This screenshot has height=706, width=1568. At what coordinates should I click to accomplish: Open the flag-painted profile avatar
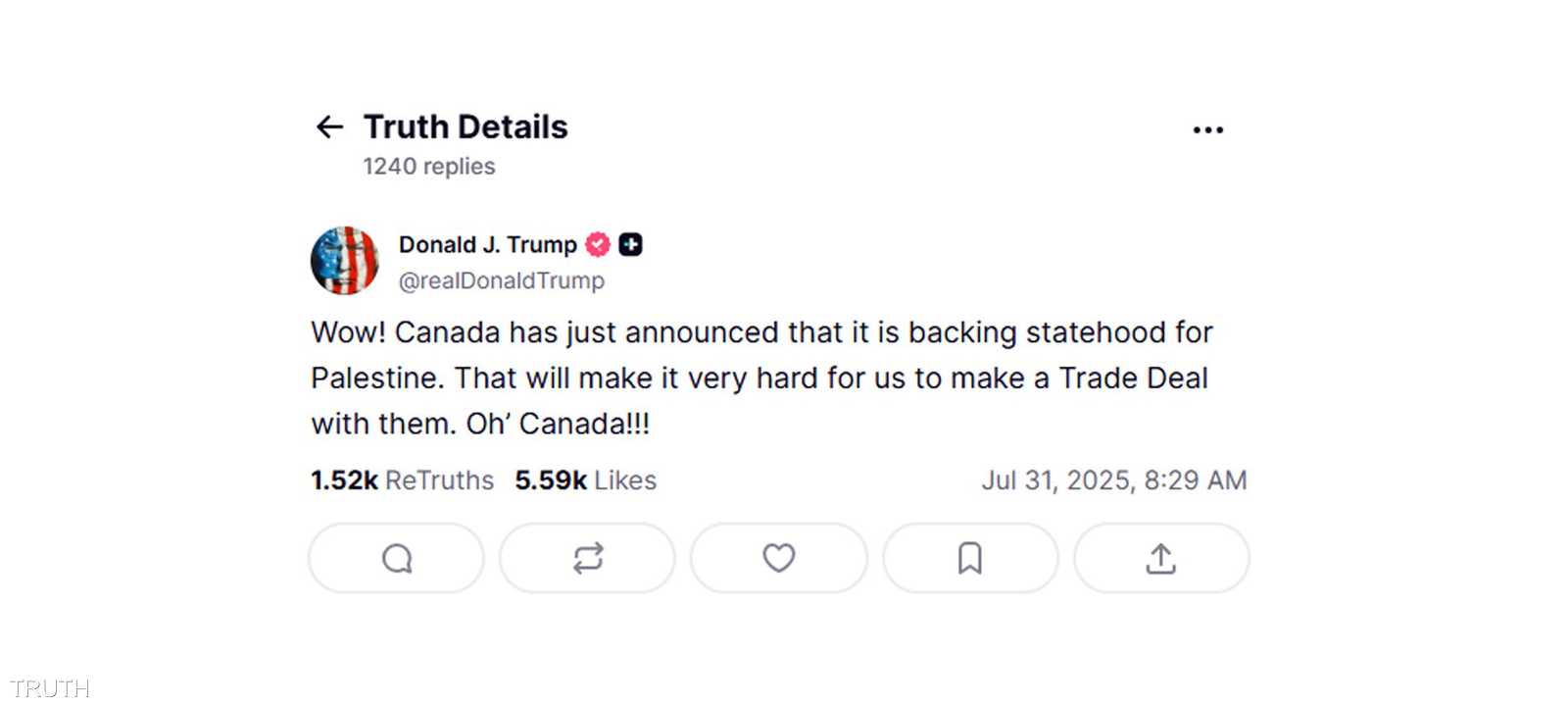click(345, 261)
